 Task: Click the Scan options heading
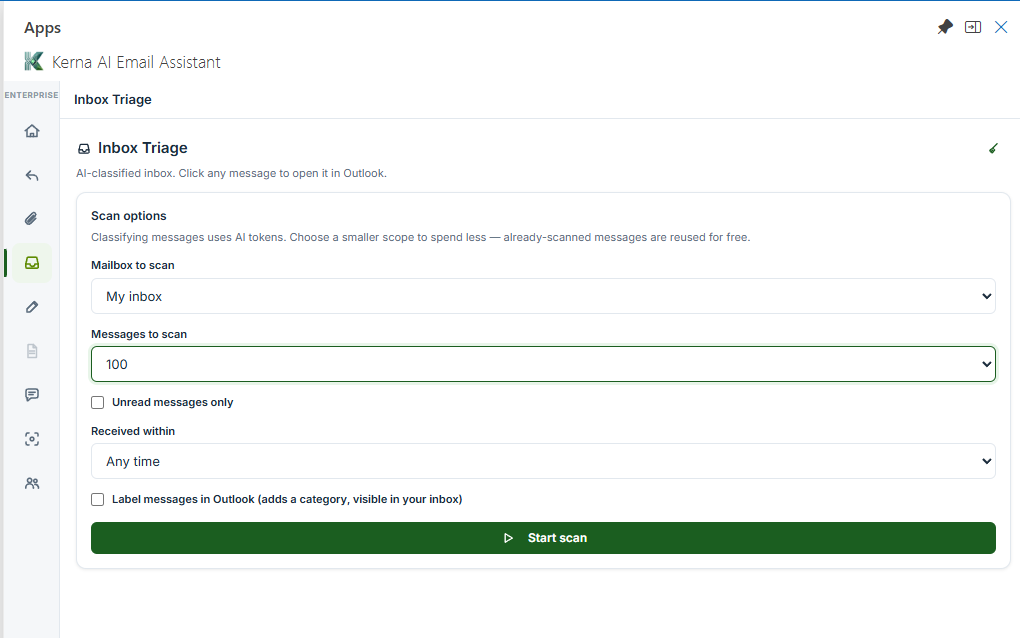(x=129, y=216)
